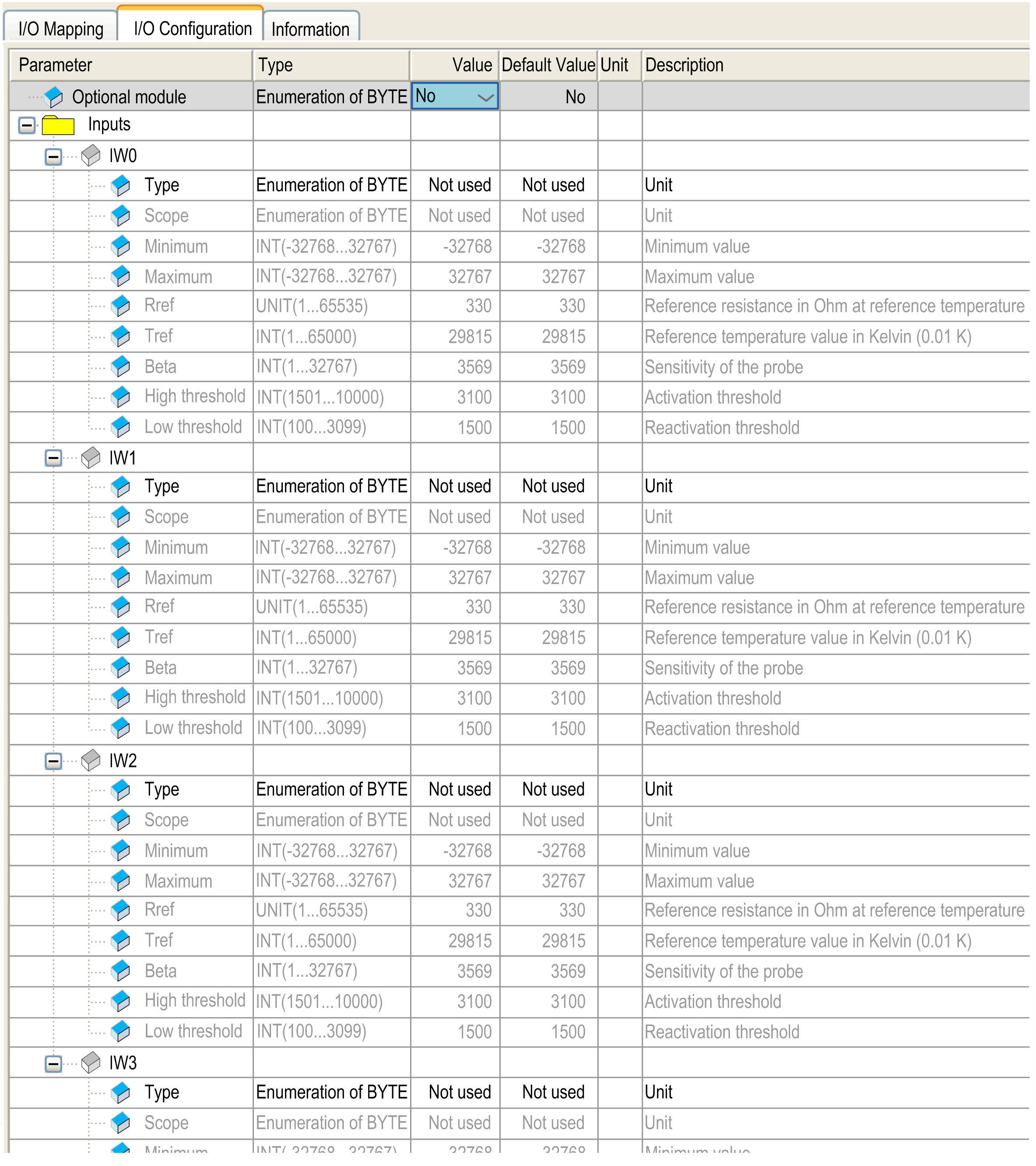This screenshot has height=1166, width=1036.
Task: Click the Unit column header
Action: click(x=620, y=65)
